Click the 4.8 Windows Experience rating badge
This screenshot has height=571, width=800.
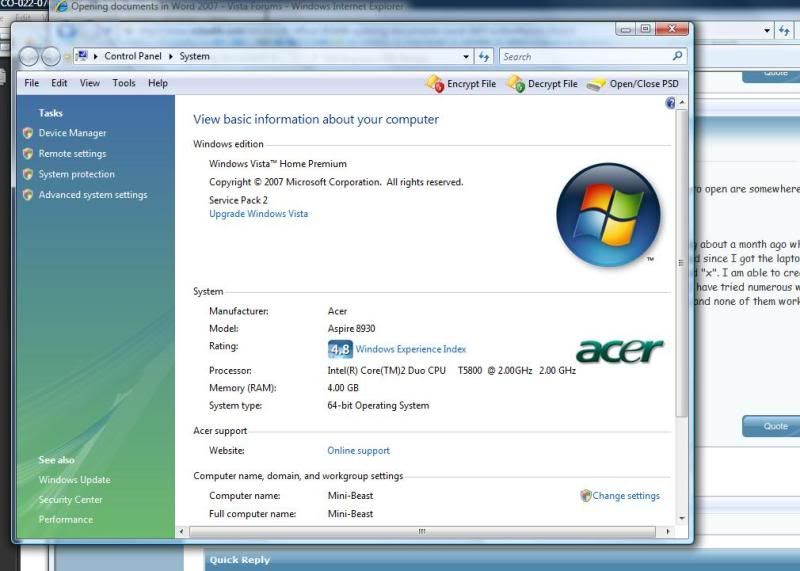(340, 349)
